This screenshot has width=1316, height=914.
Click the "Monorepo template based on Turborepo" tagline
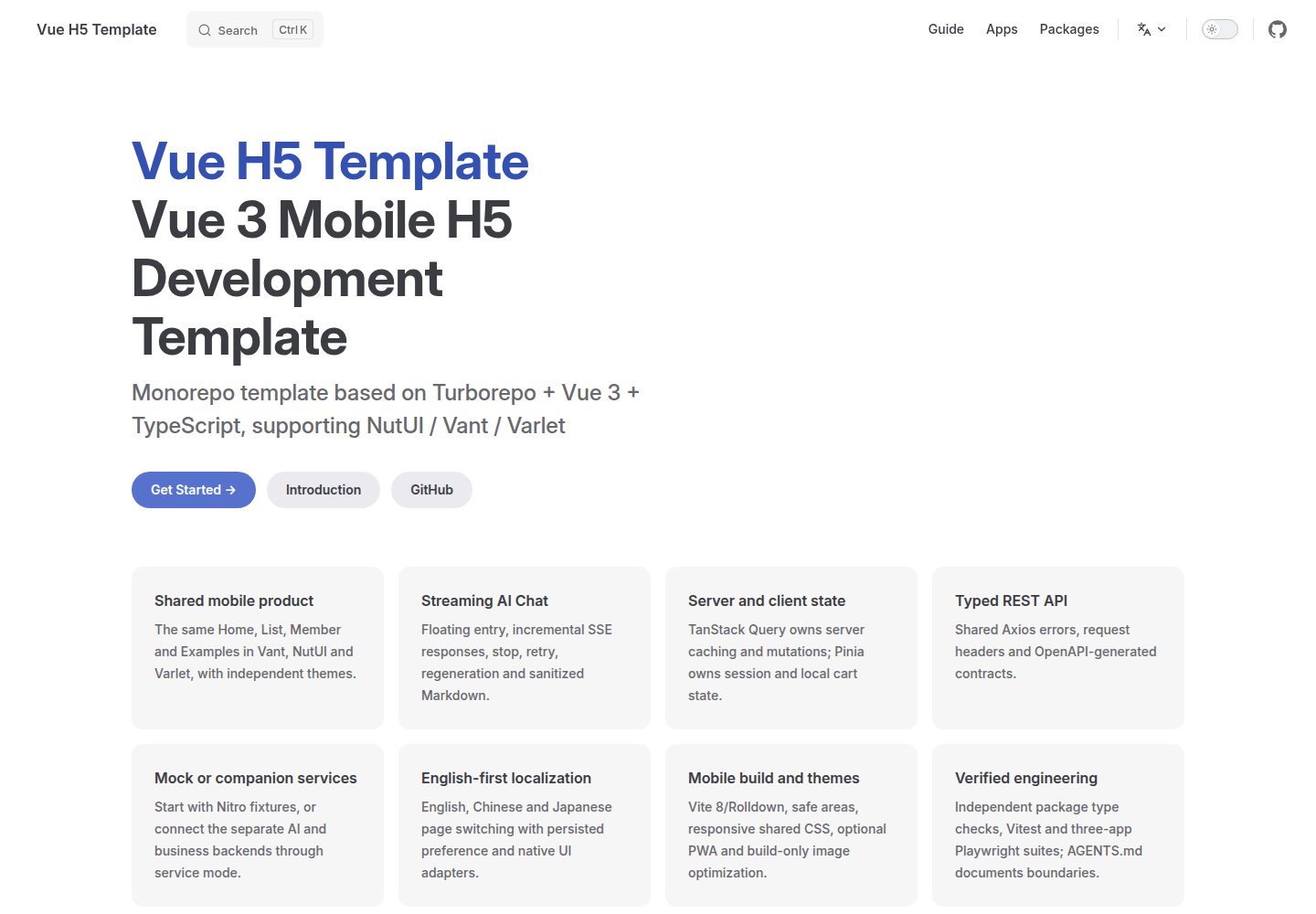(386, 409)
